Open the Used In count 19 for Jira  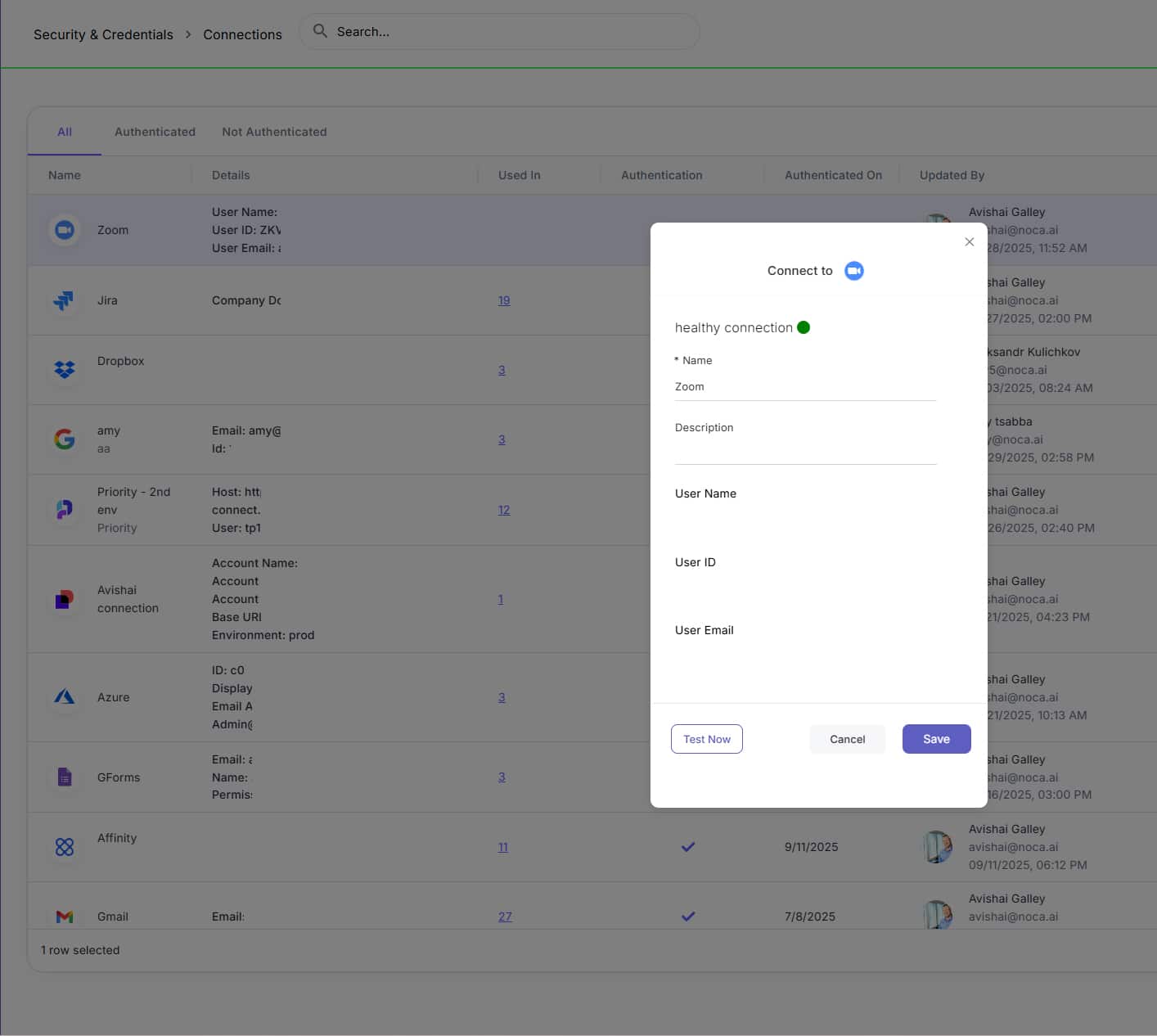pos(504,300)
